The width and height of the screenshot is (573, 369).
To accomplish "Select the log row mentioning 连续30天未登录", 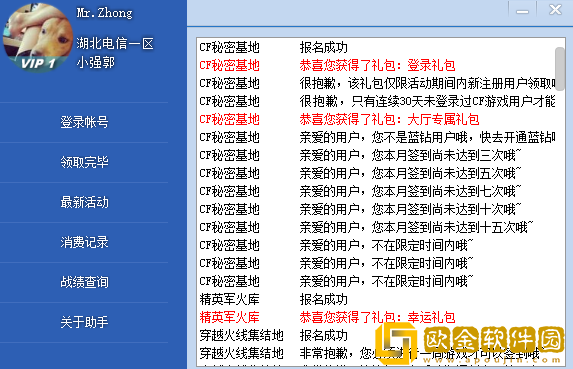I will pyautogui.click(x=376, y=101).
